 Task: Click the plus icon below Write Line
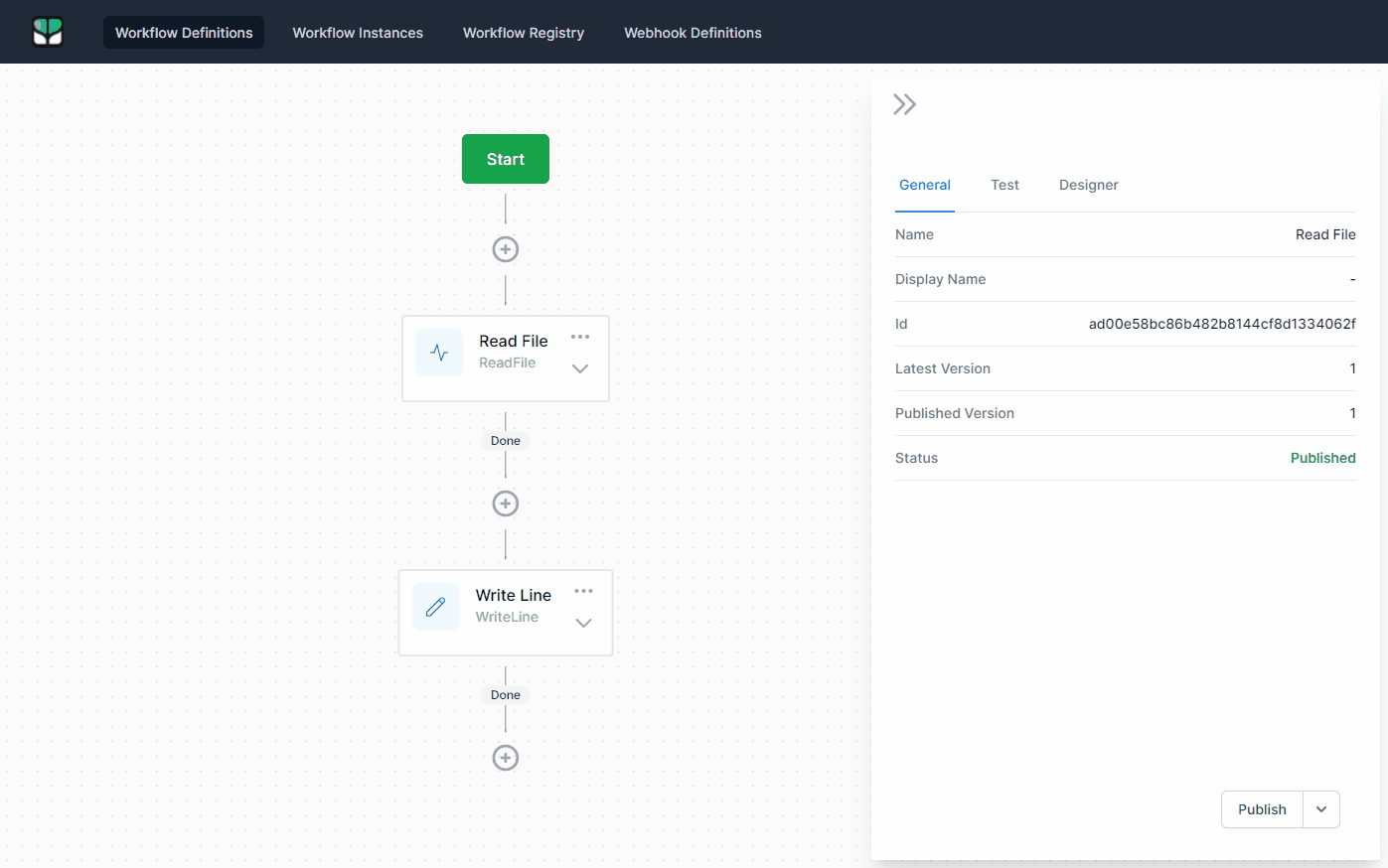click(506, 758)
